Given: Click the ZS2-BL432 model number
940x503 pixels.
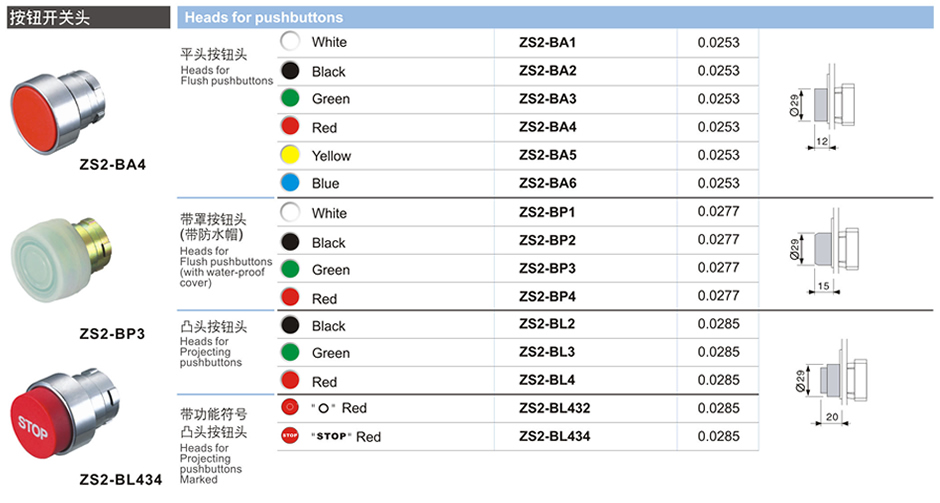Looking at the screenshot, I should point(555,408).
